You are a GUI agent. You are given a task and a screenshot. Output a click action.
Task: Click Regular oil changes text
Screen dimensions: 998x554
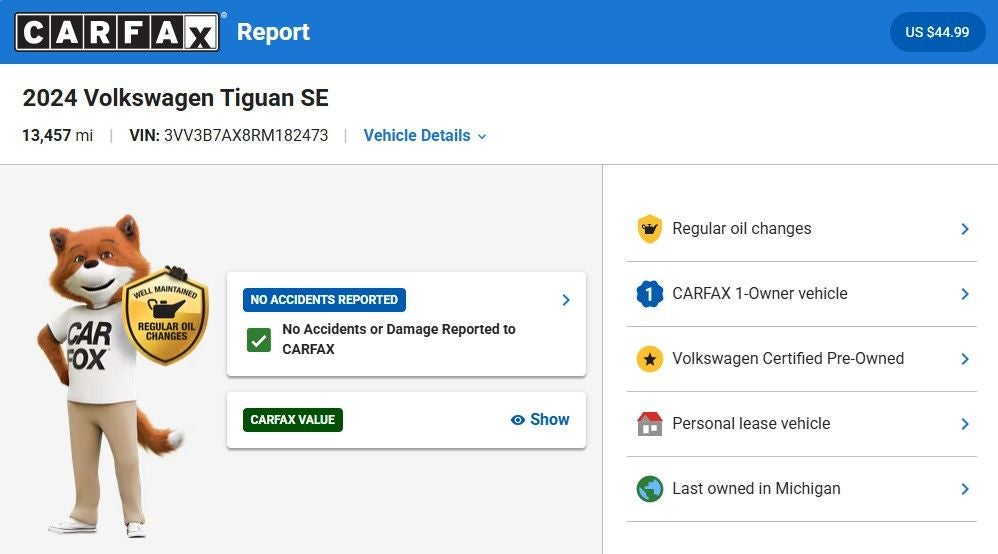point(741,229)
